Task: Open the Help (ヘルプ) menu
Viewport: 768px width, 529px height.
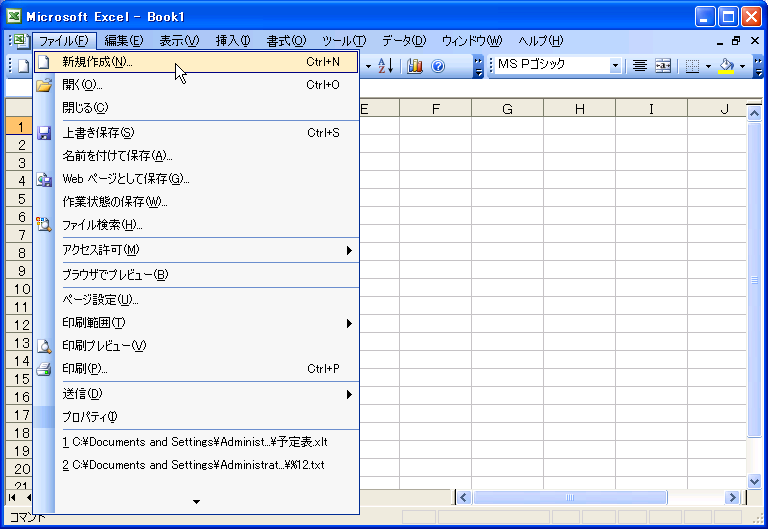Action: pyautogui.click(x=541, y=41)
